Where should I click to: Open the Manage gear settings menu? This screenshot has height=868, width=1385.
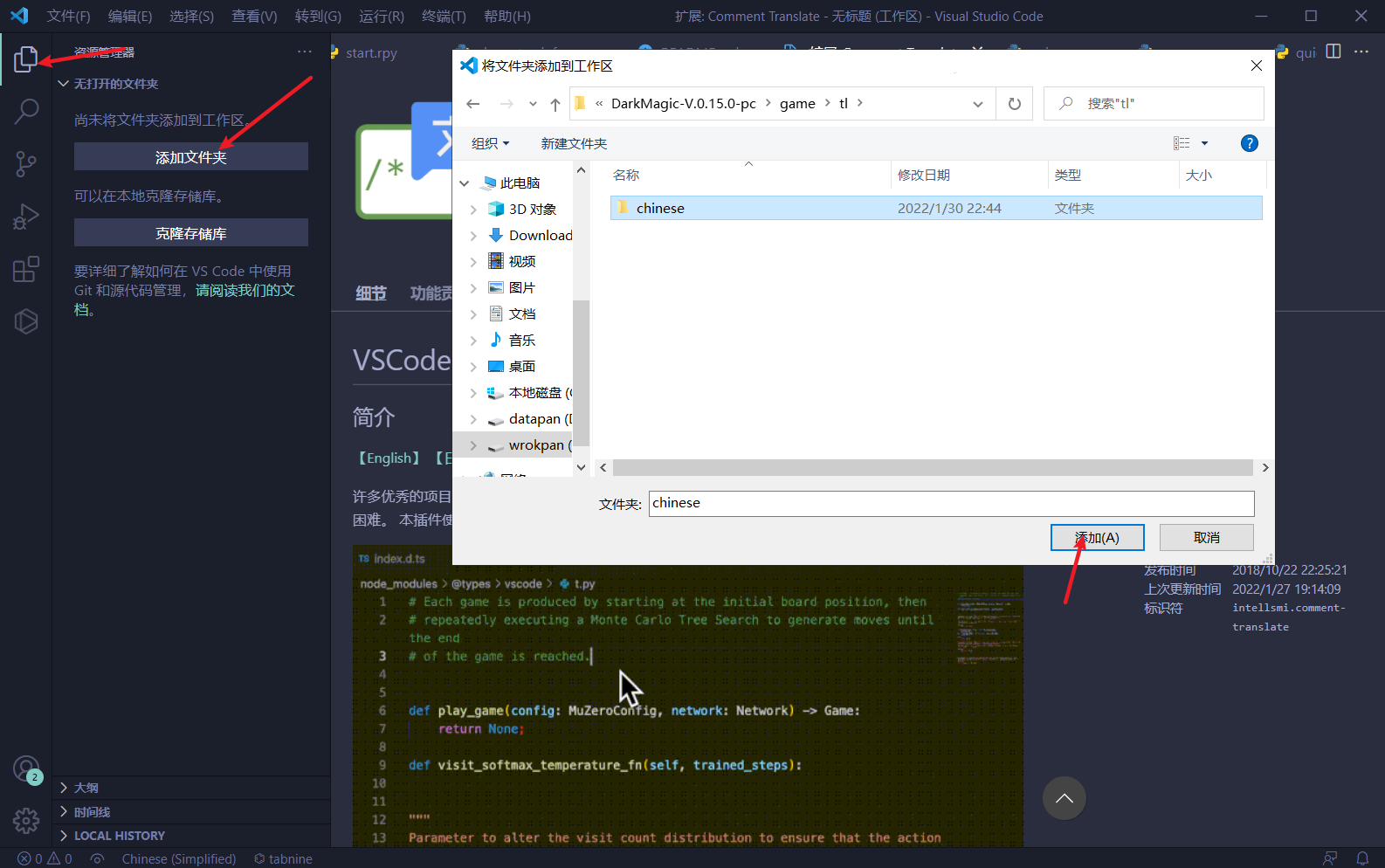click(26, 820)
